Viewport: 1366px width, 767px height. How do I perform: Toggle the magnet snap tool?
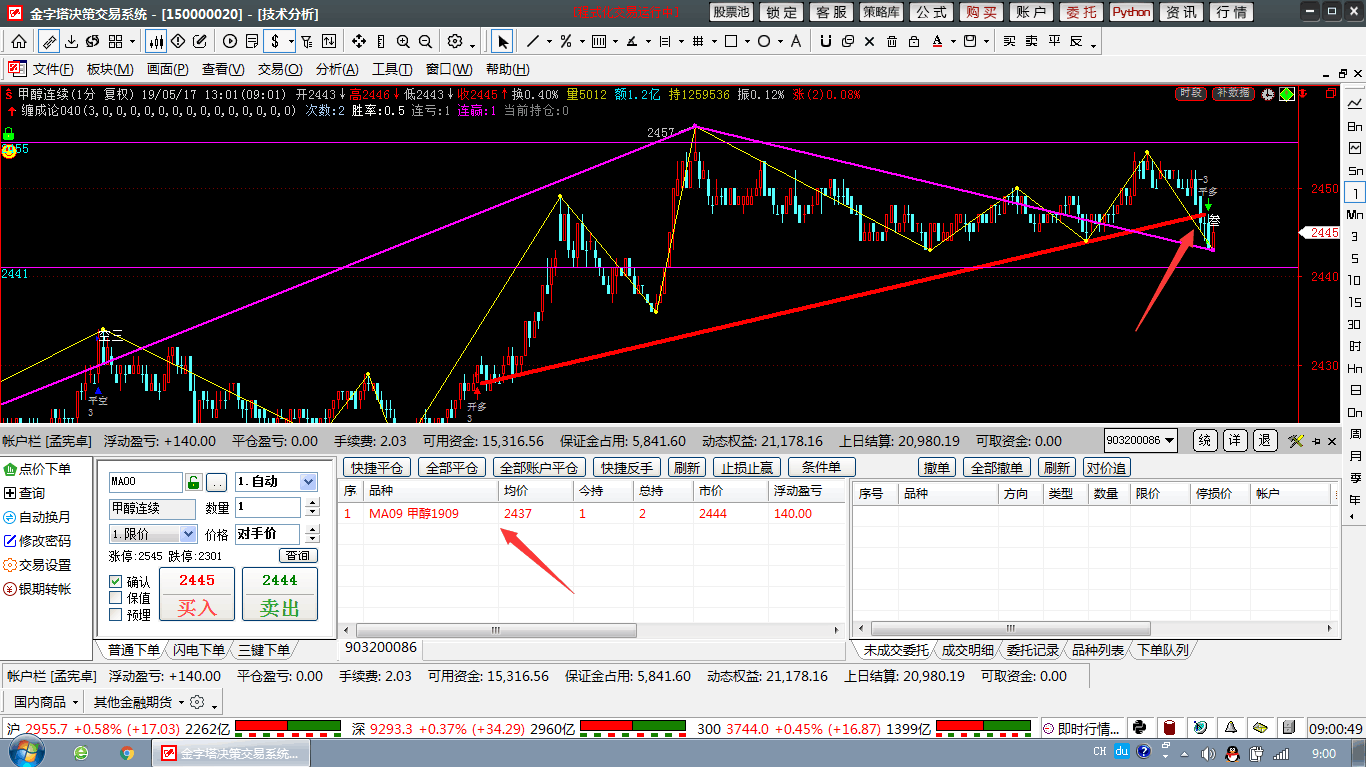pos(826,42)
